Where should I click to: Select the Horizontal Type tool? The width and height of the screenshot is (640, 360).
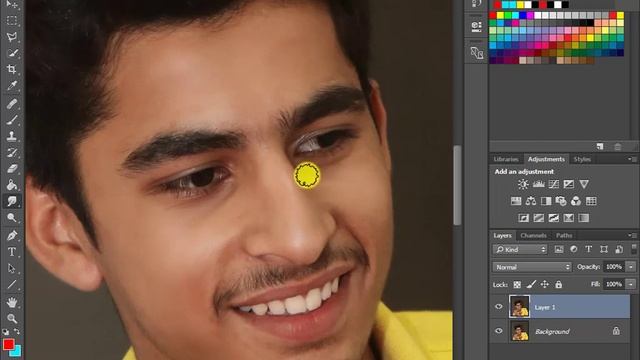point(12,252)
